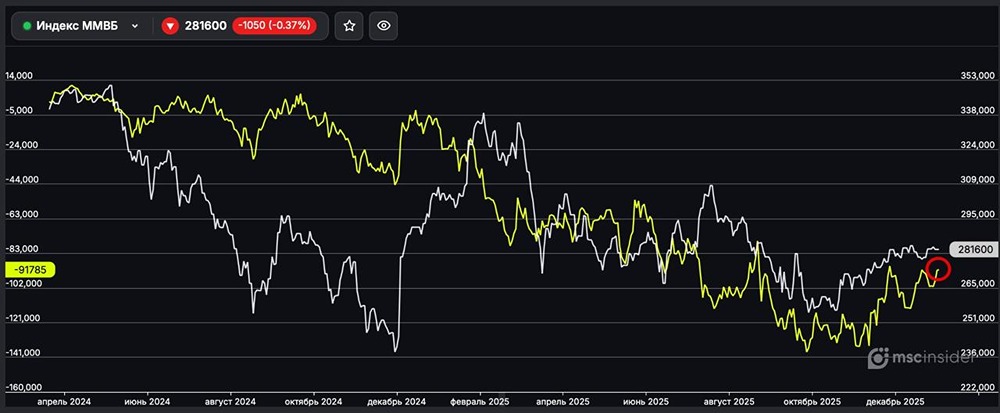Click the 265,000 right axis label
1000x413 pixels.
pyautogui.click(x=976, y=284)
